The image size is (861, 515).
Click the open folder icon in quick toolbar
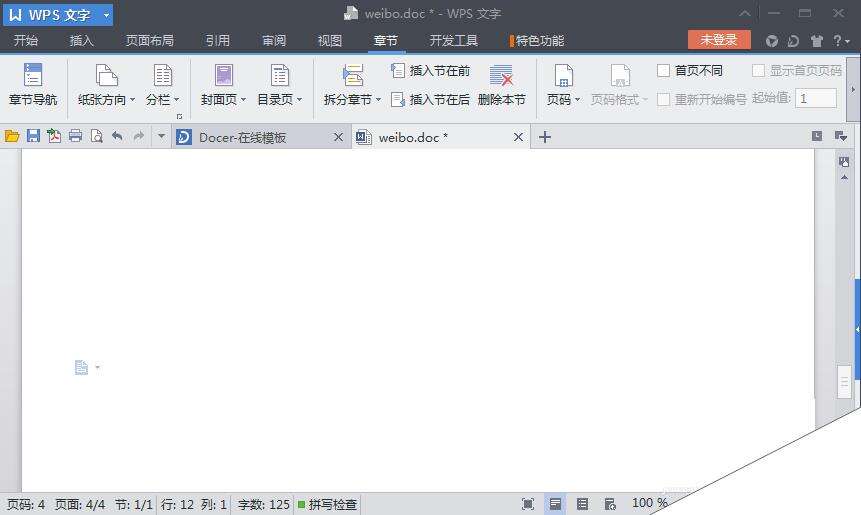coord(12,136)
